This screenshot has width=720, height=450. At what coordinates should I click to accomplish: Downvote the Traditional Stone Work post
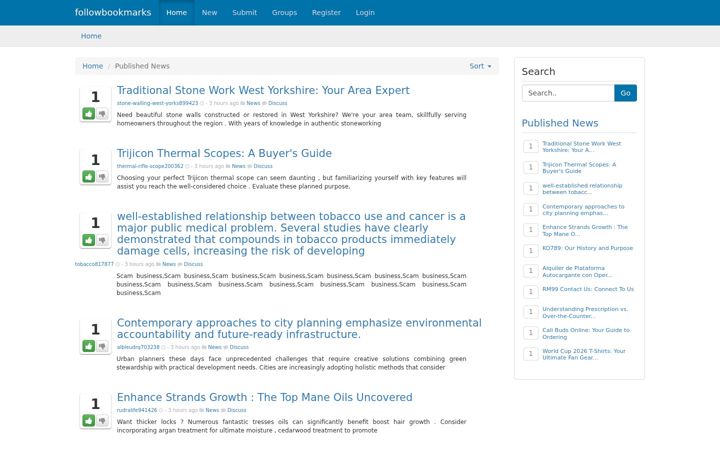pyautogui.click(x=102, y=113)
